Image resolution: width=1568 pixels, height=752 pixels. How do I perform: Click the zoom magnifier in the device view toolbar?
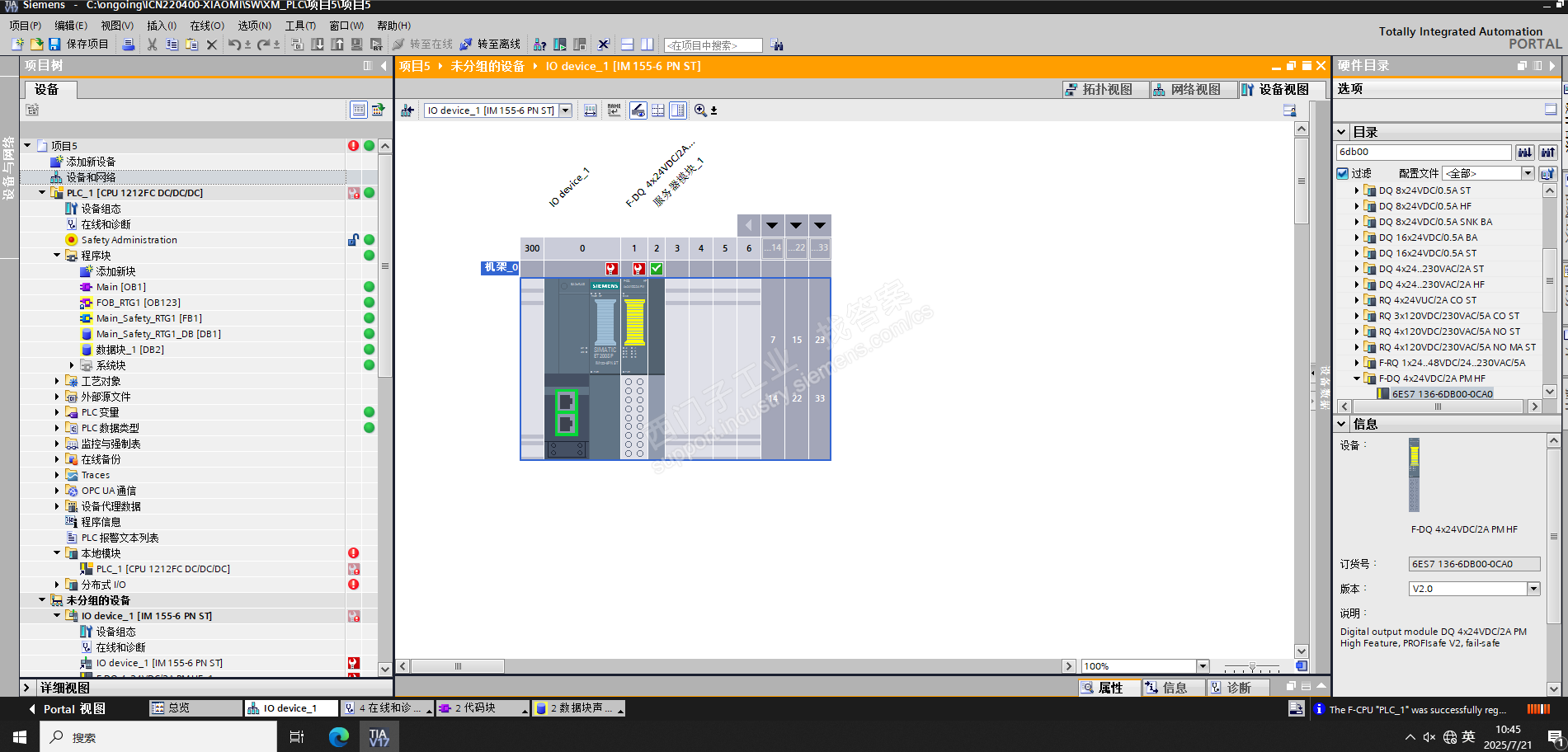point(700,110)
